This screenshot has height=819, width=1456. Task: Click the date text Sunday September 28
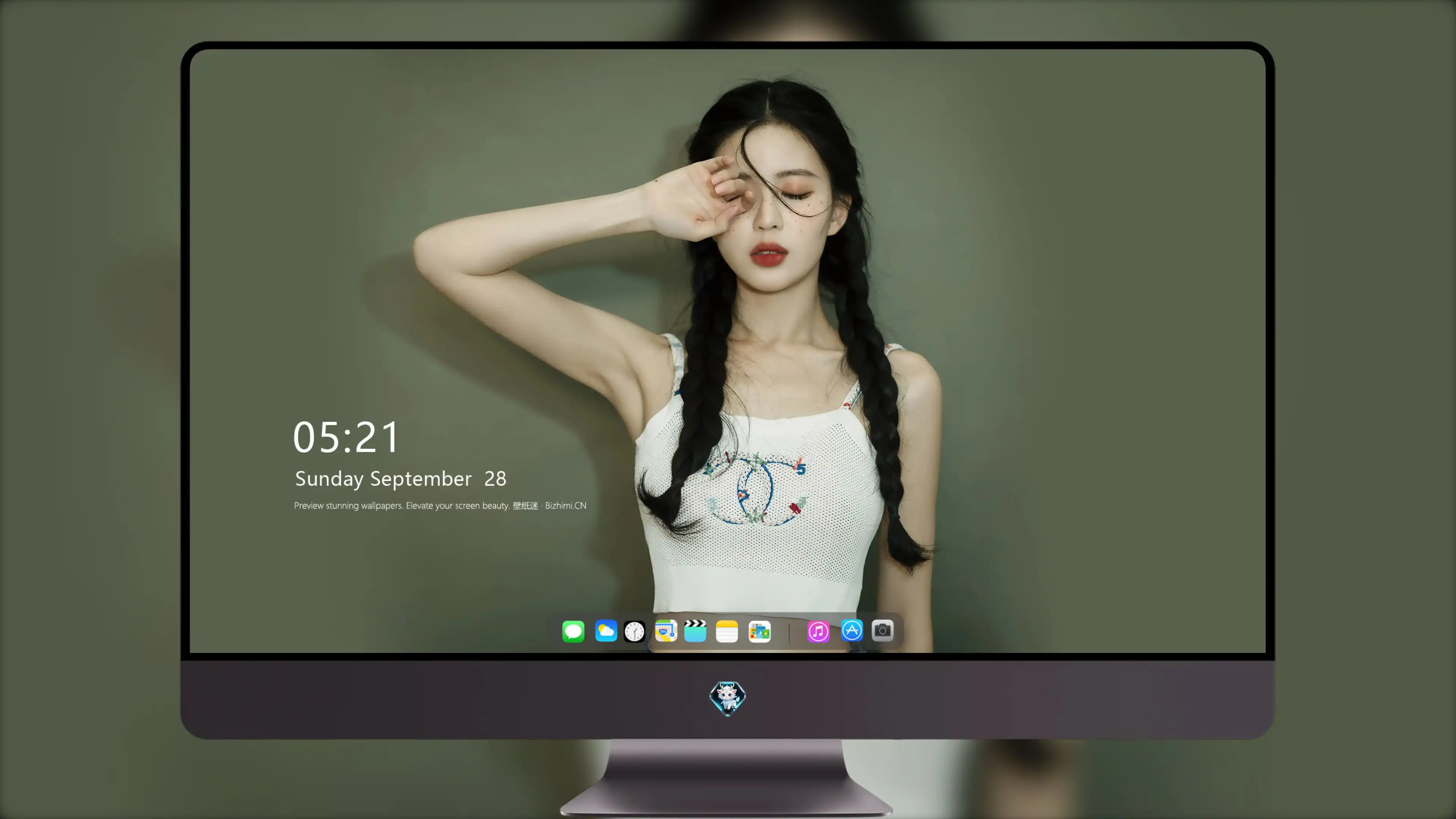[401, 479]
